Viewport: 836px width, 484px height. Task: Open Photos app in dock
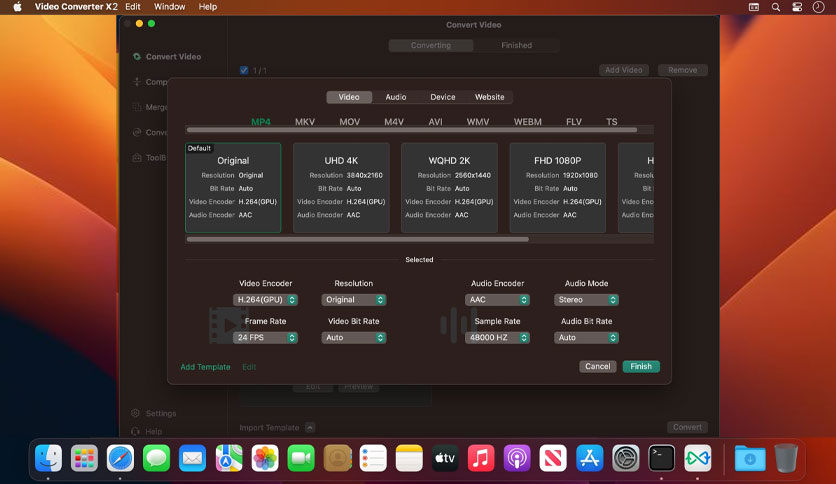[265, 458]
